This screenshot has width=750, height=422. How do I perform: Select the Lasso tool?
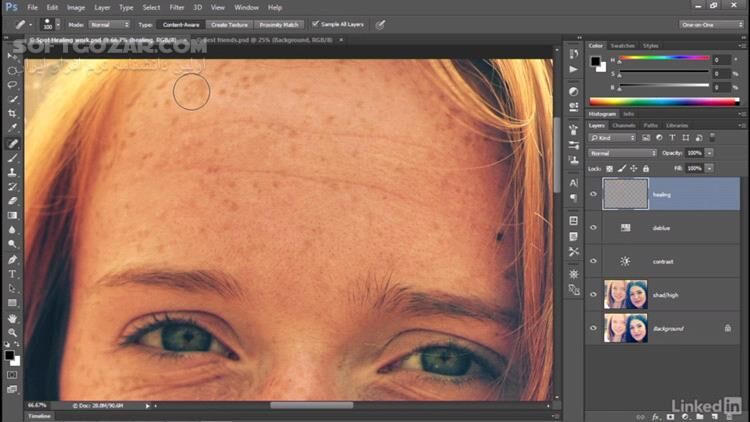click(13, 85)
